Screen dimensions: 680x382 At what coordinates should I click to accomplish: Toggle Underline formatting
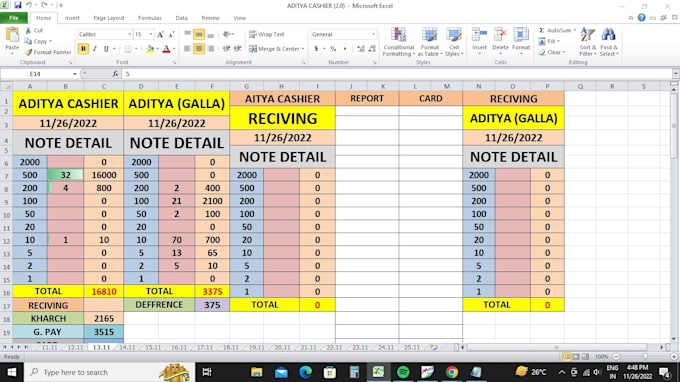click(106, 49)
